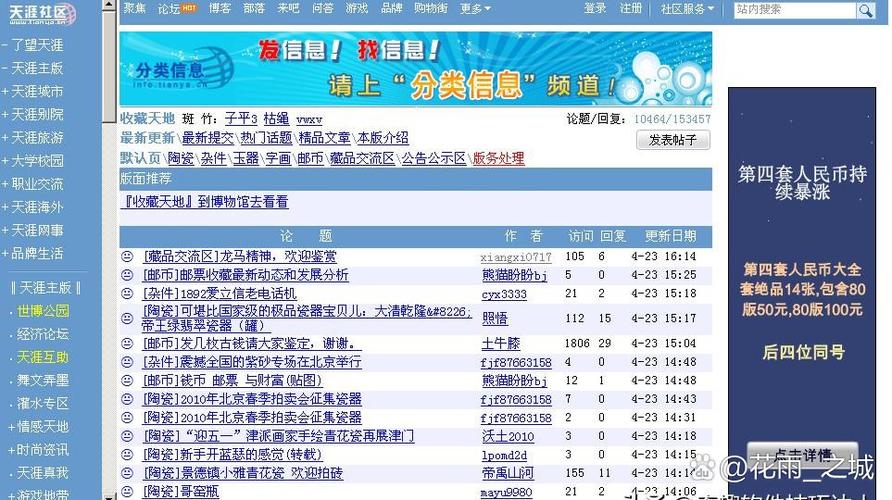Open moderator 子平3 profile
Screen dimensions: 892x500
tap(241, 119)
